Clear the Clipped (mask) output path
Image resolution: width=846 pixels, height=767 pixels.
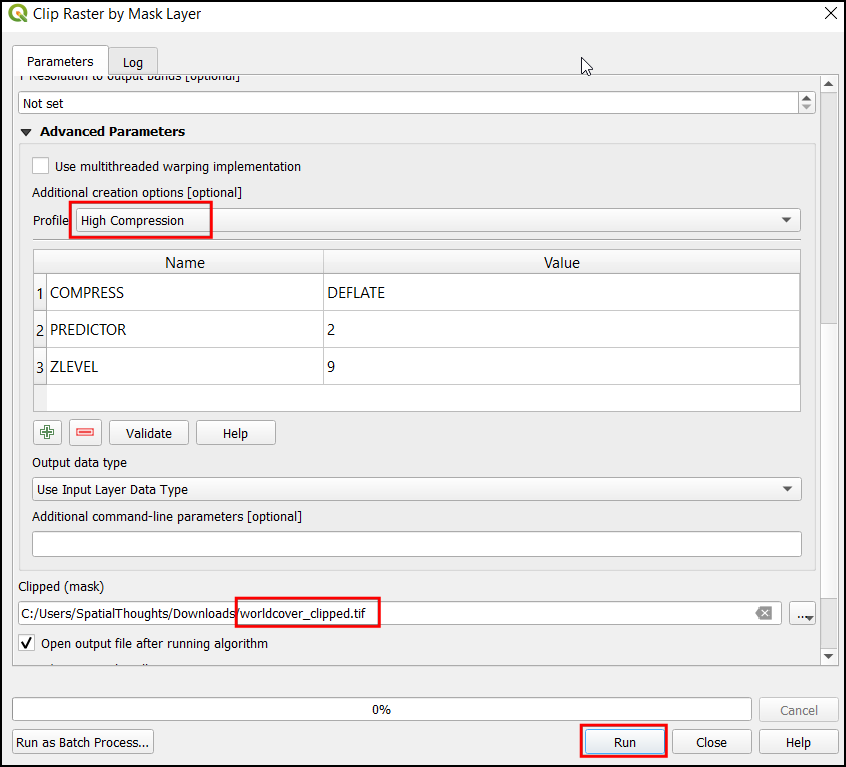point(764,613)
